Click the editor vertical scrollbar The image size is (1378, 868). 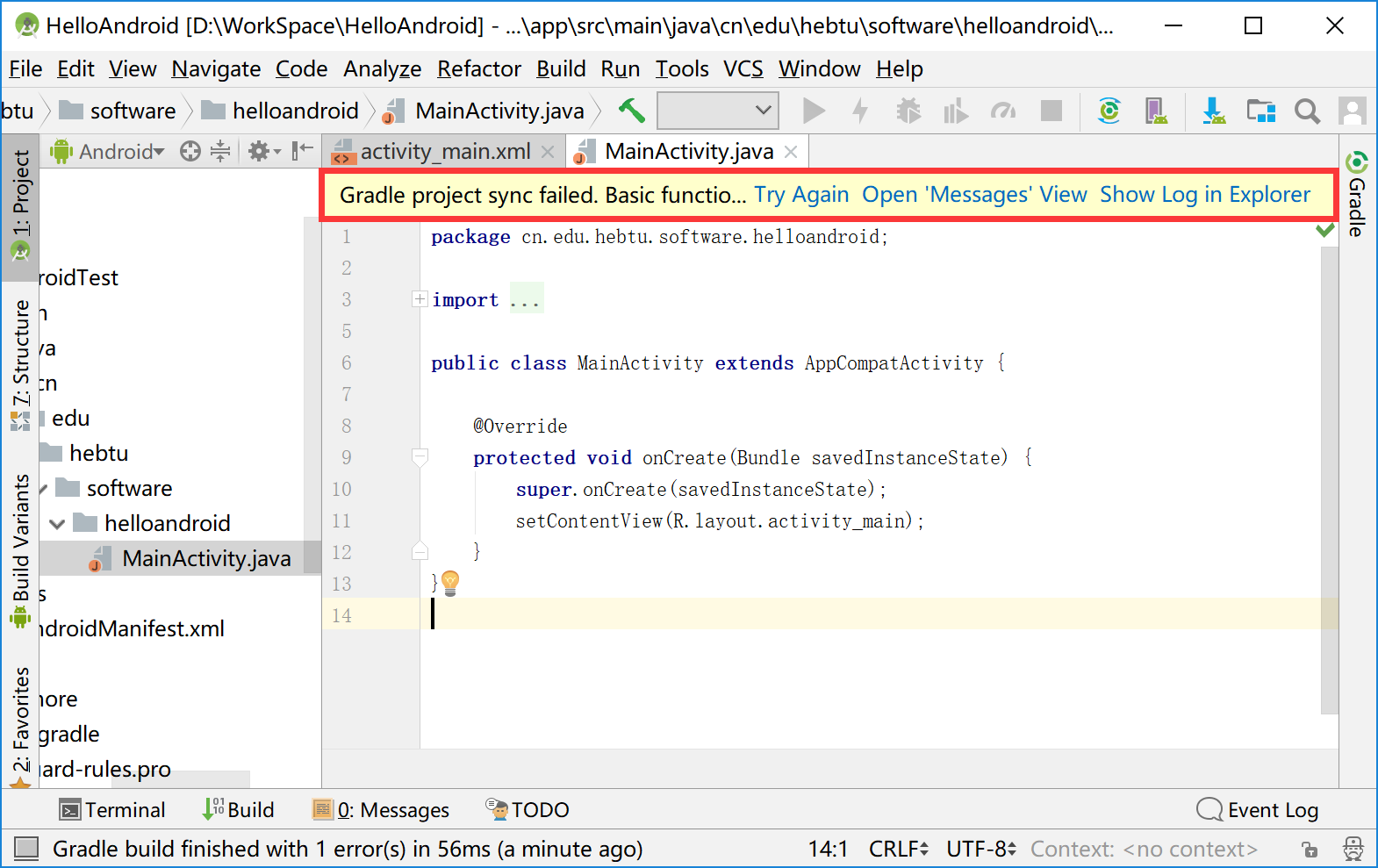1330,478
